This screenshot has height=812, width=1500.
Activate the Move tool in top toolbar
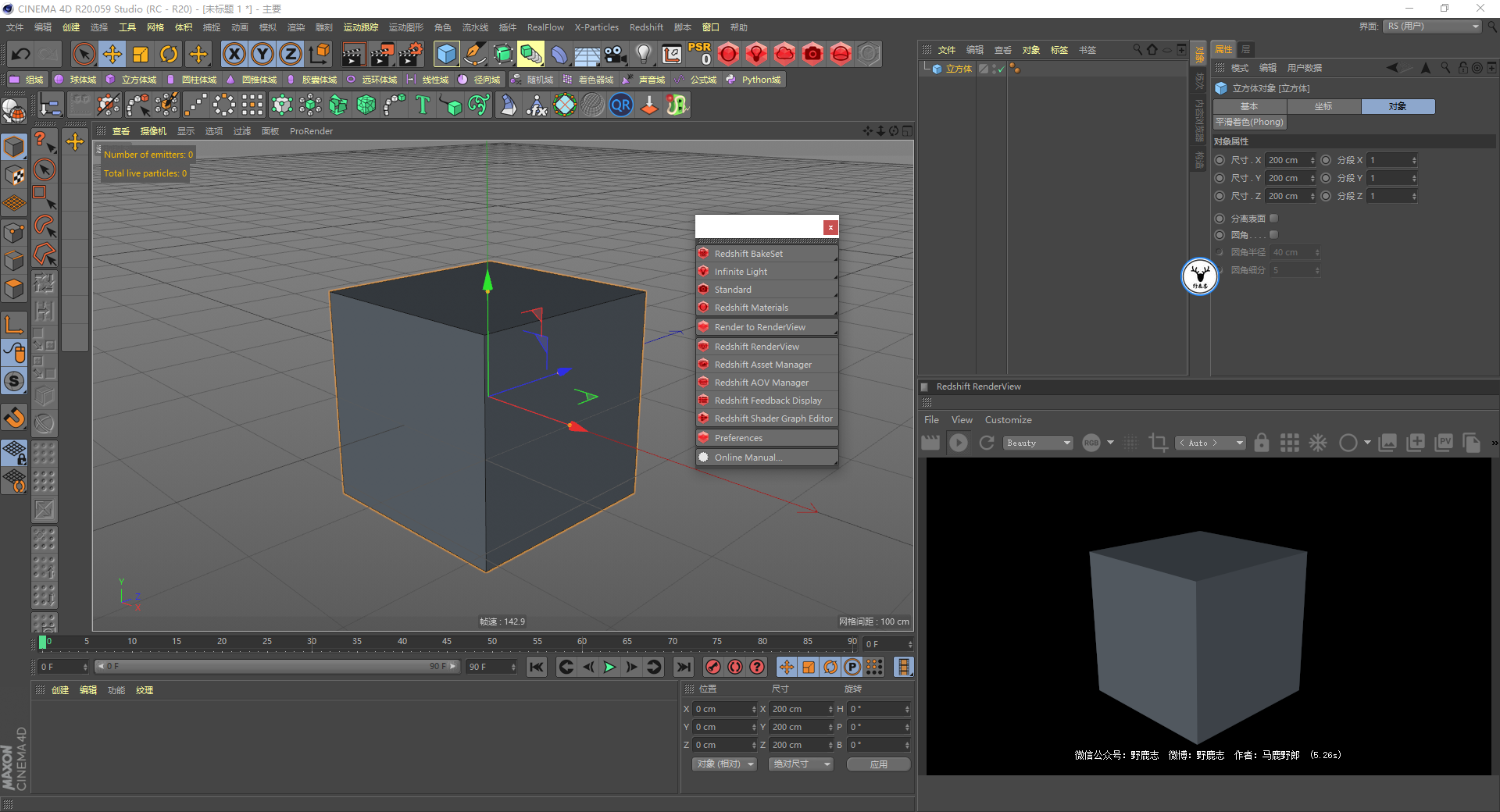[112, 54]
